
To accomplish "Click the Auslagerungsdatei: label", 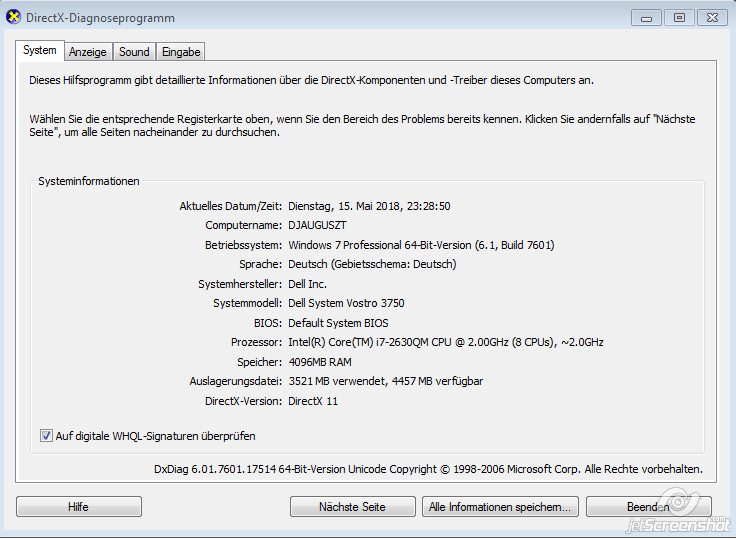I will point(236,381).
